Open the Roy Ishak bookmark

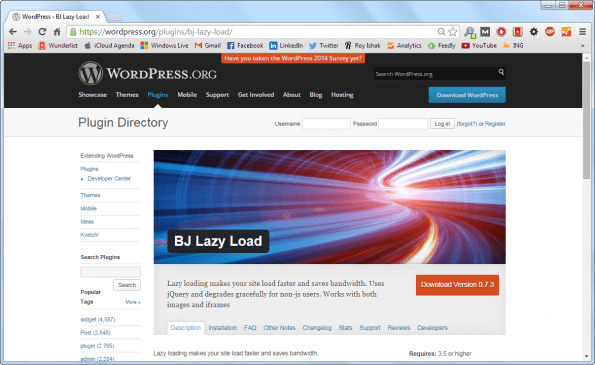coord(362,46)
